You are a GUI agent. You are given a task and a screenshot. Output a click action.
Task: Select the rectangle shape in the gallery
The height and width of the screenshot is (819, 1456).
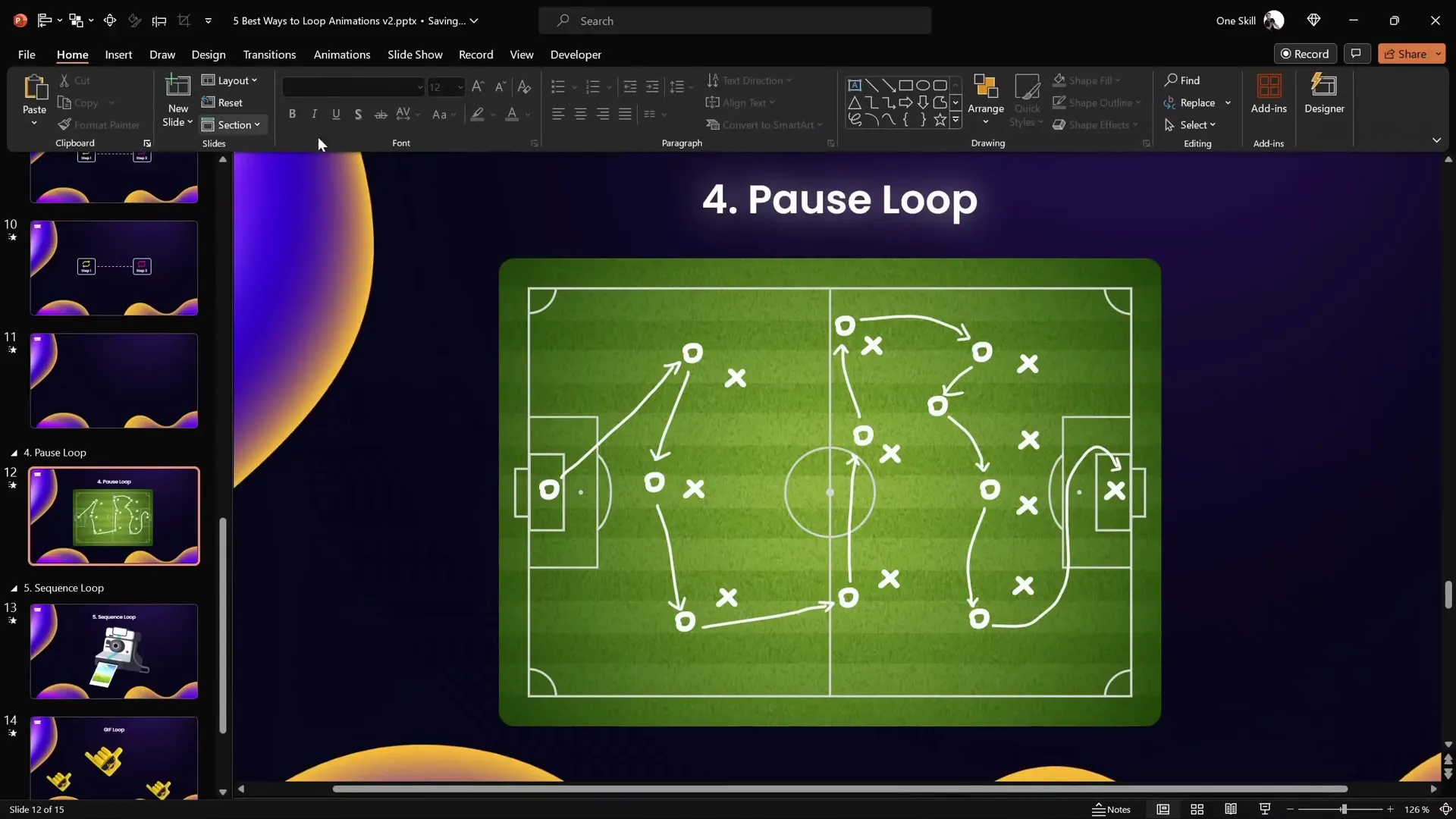coord(905,85)
